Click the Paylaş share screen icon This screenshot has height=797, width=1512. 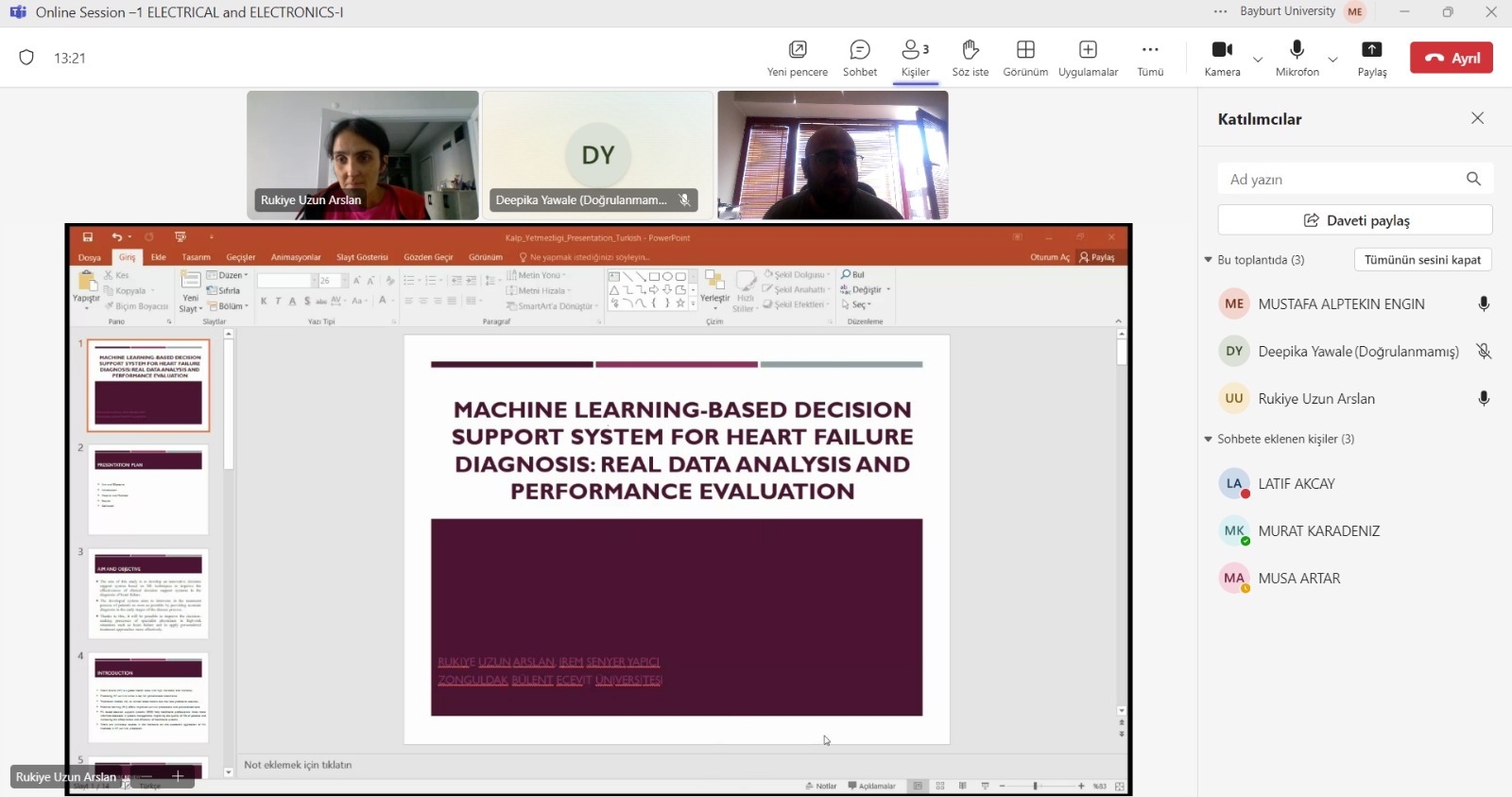point(1371,58)
